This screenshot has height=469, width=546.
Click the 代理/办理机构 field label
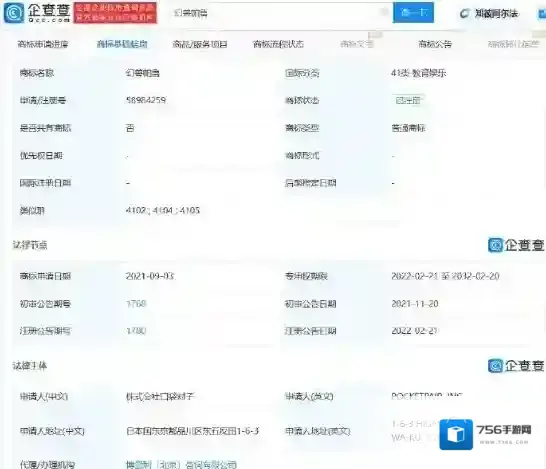pyautogui.click(x=47, y=464)
